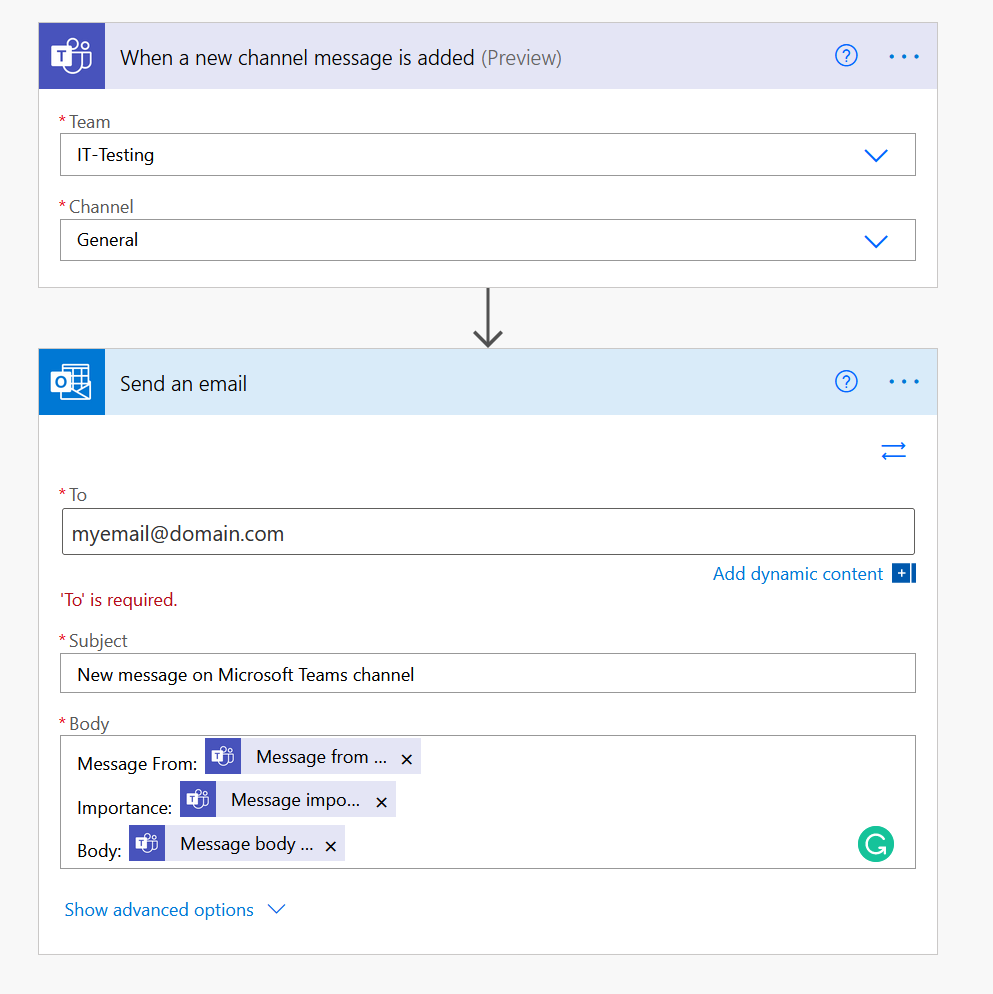Select the 'Message impo...' dynamic token
Image resolution: width=993 pixels, height=994 pixels.
pyautogui.click(x=288, y=799)
